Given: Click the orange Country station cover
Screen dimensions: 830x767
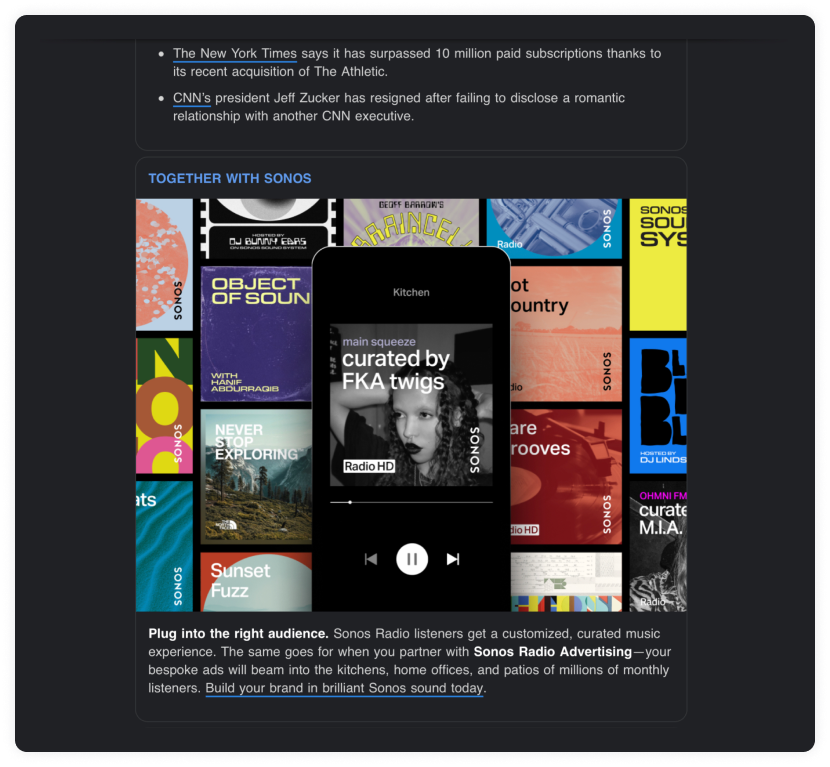Looking at the screenshot, I should (x=566, y=333).
